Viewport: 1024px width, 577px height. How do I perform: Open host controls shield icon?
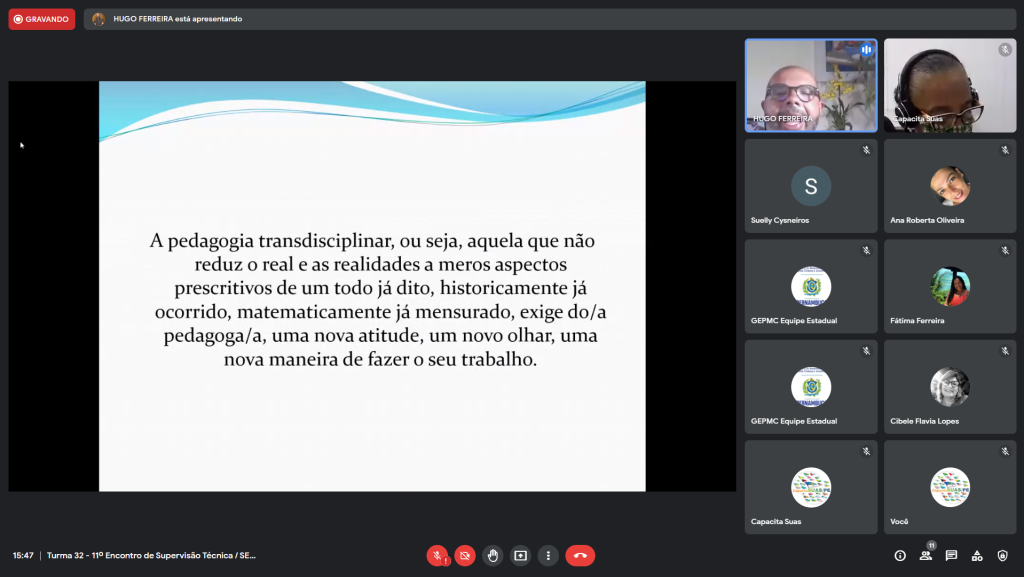click(x=1002, y=555)
